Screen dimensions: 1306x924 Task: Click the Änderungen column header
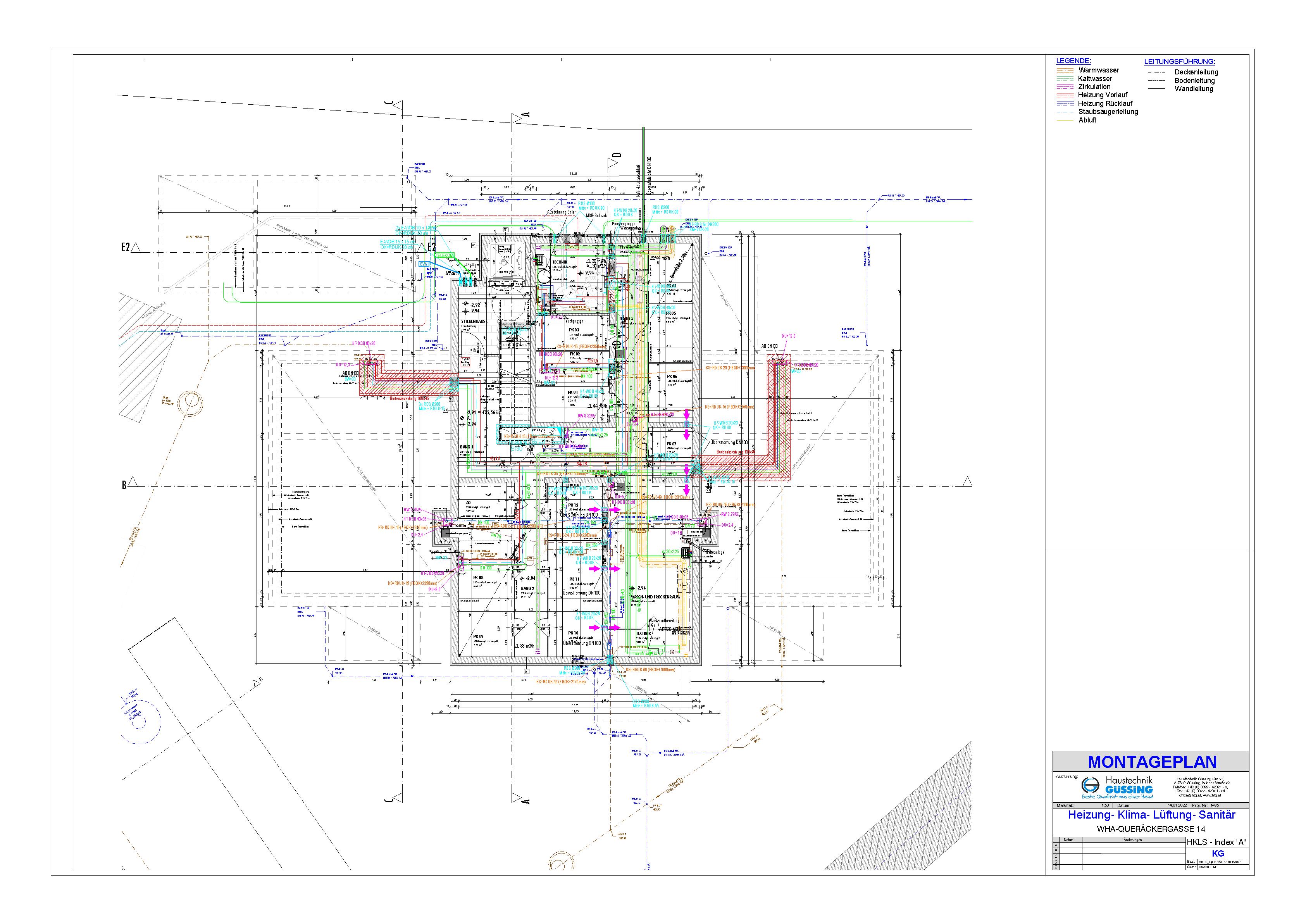pos(1132,840)
